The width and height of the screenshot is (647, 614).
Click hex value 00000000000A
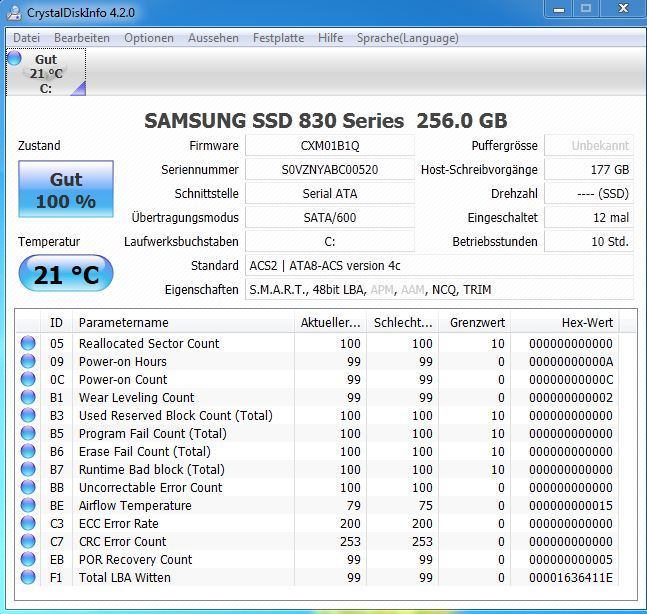(571, 361)
